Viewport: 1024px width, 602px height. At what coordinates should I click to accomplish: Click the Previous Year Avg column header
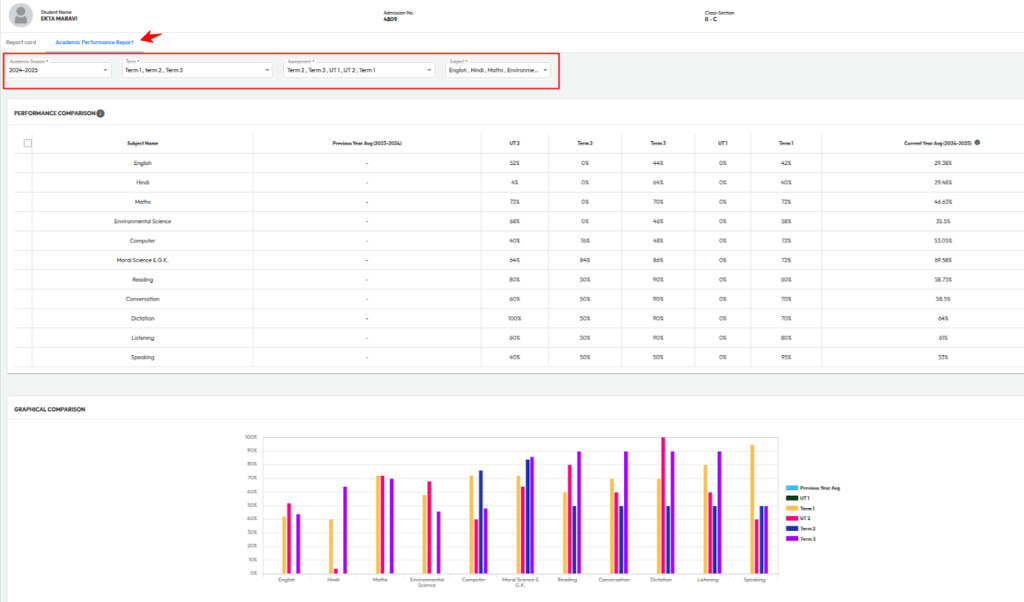click(367, 143)
